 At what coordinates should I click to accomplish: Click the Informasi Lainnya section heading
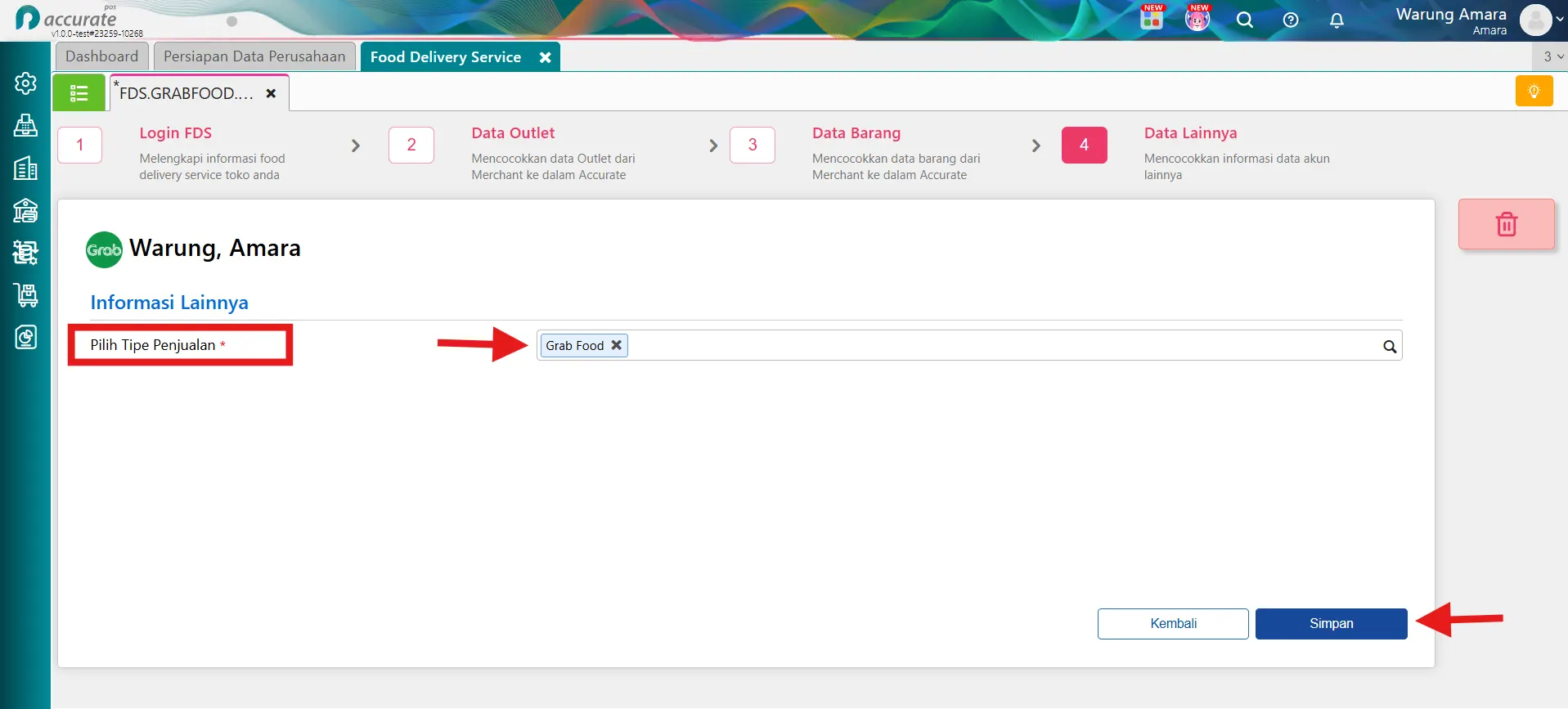[169, 303]
